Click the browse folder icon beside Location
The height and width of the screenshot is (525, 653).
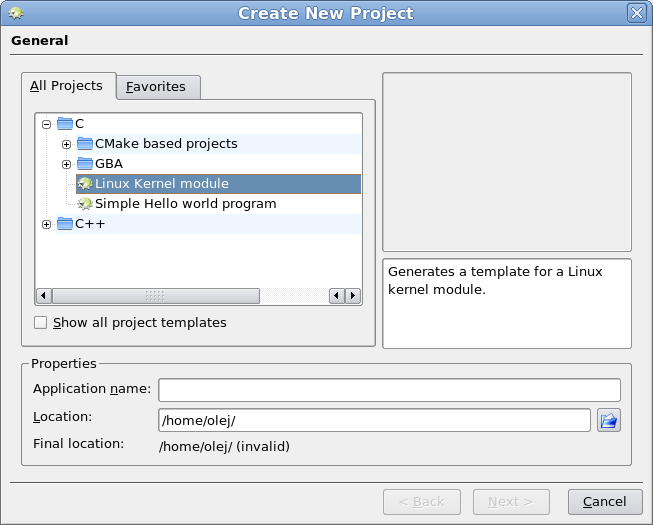[x=608, y=420]
